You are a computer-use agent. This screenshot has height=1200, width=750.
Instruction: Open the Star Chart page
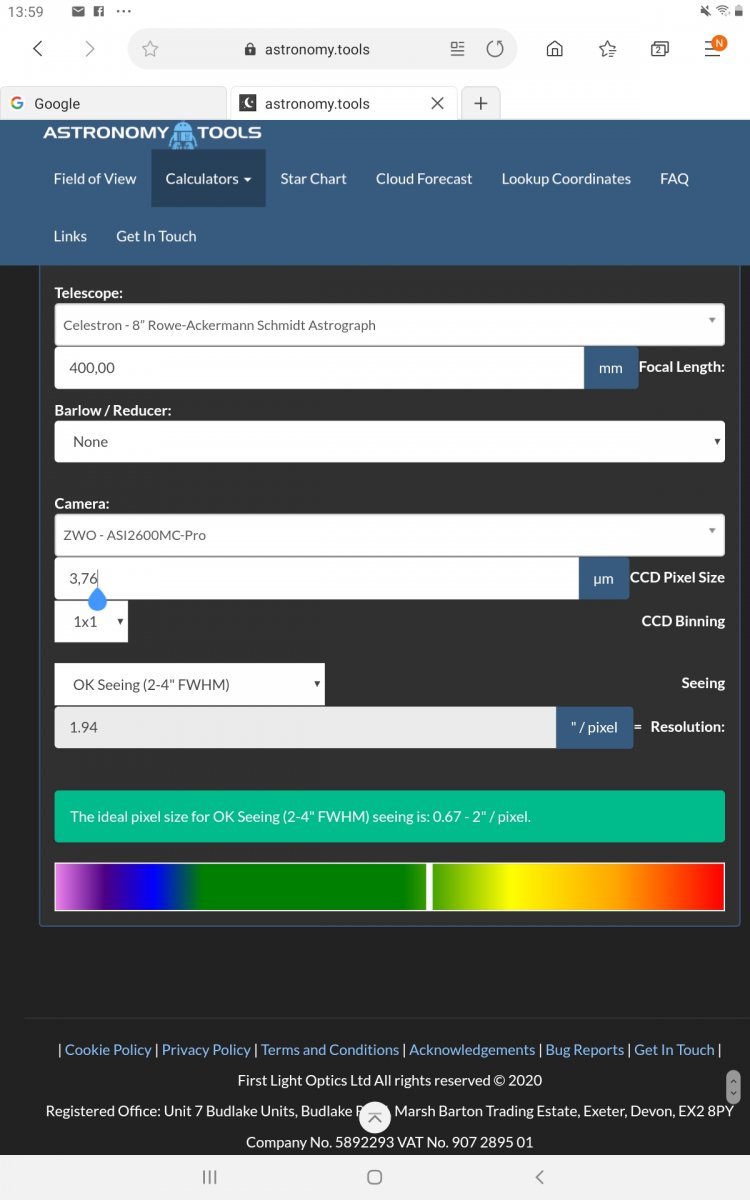point(313,179)
